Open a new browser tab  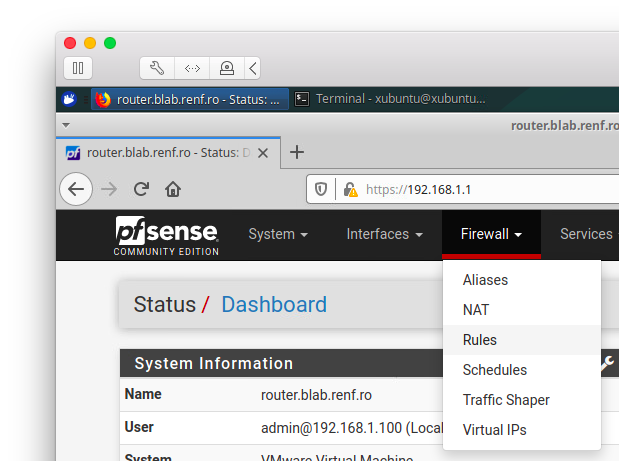coord(297,152)
